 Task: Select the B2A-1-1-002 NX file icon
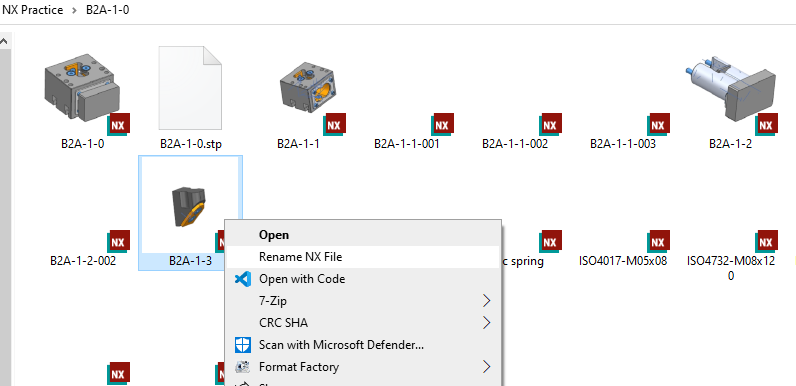pos(549,124)
